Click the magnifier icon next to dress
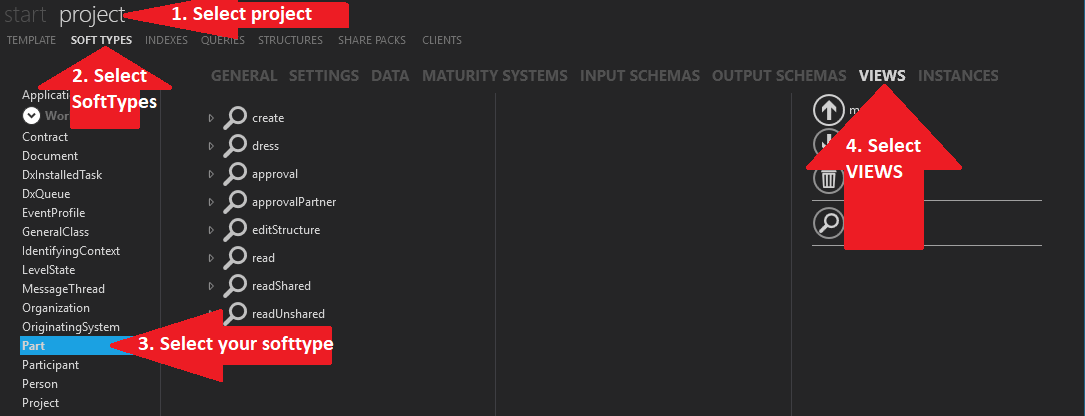 [235, 146]
